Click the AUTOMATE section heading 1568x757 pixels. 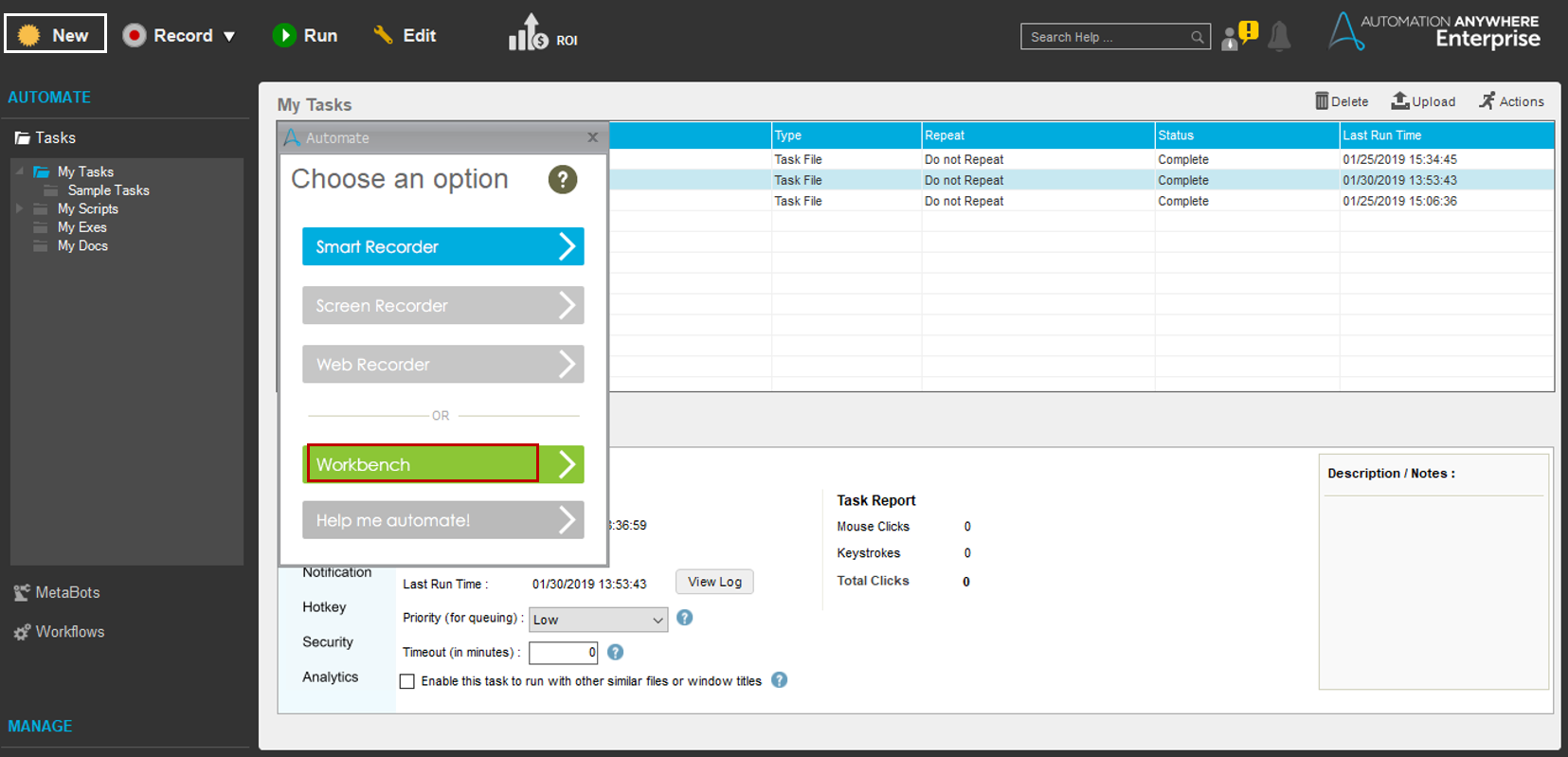click(49, 98)
